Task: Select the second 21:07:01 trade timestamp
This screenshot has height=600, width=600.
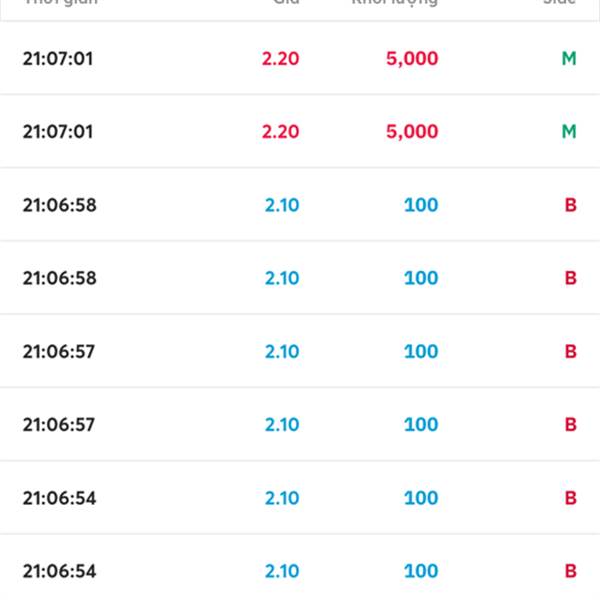Action: (x=58, y=132)
